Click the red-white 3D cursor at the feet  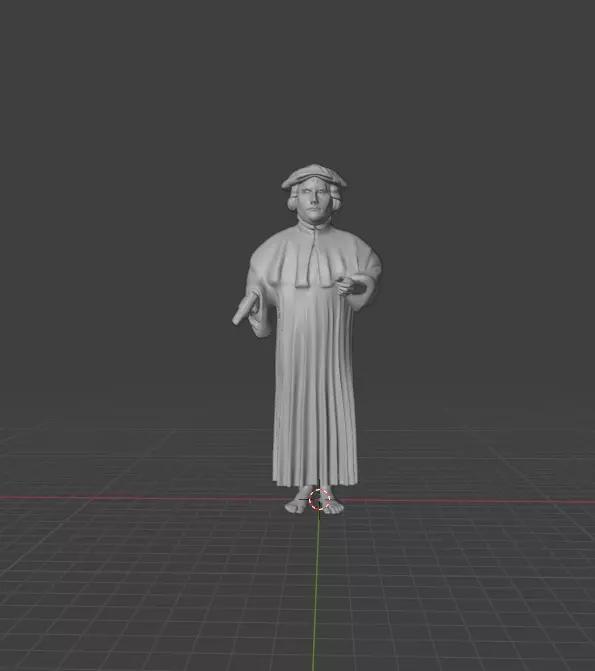(x=319, y=499)
